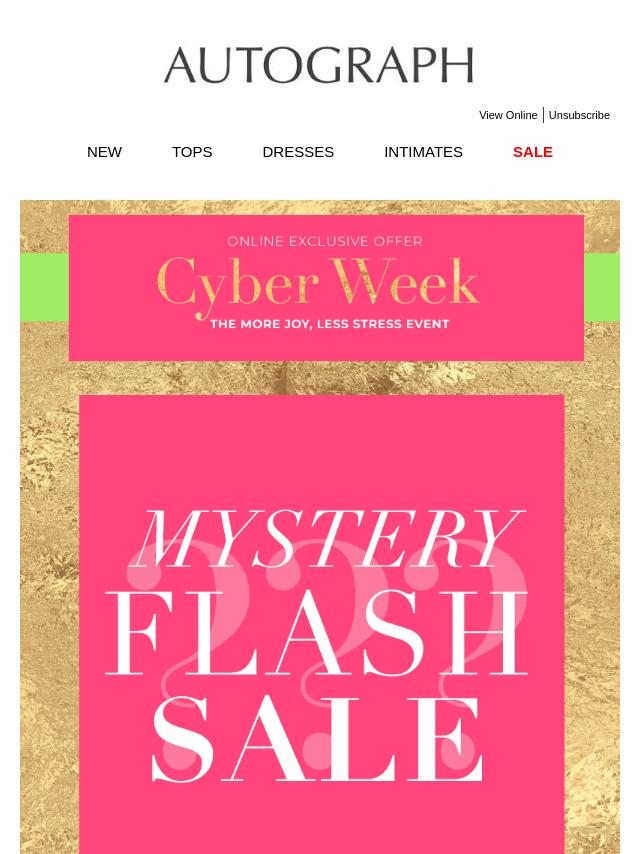This screenshot has width=640, height=854.
Task: Open the red SALE menu link
Action: tap(533, 152)
